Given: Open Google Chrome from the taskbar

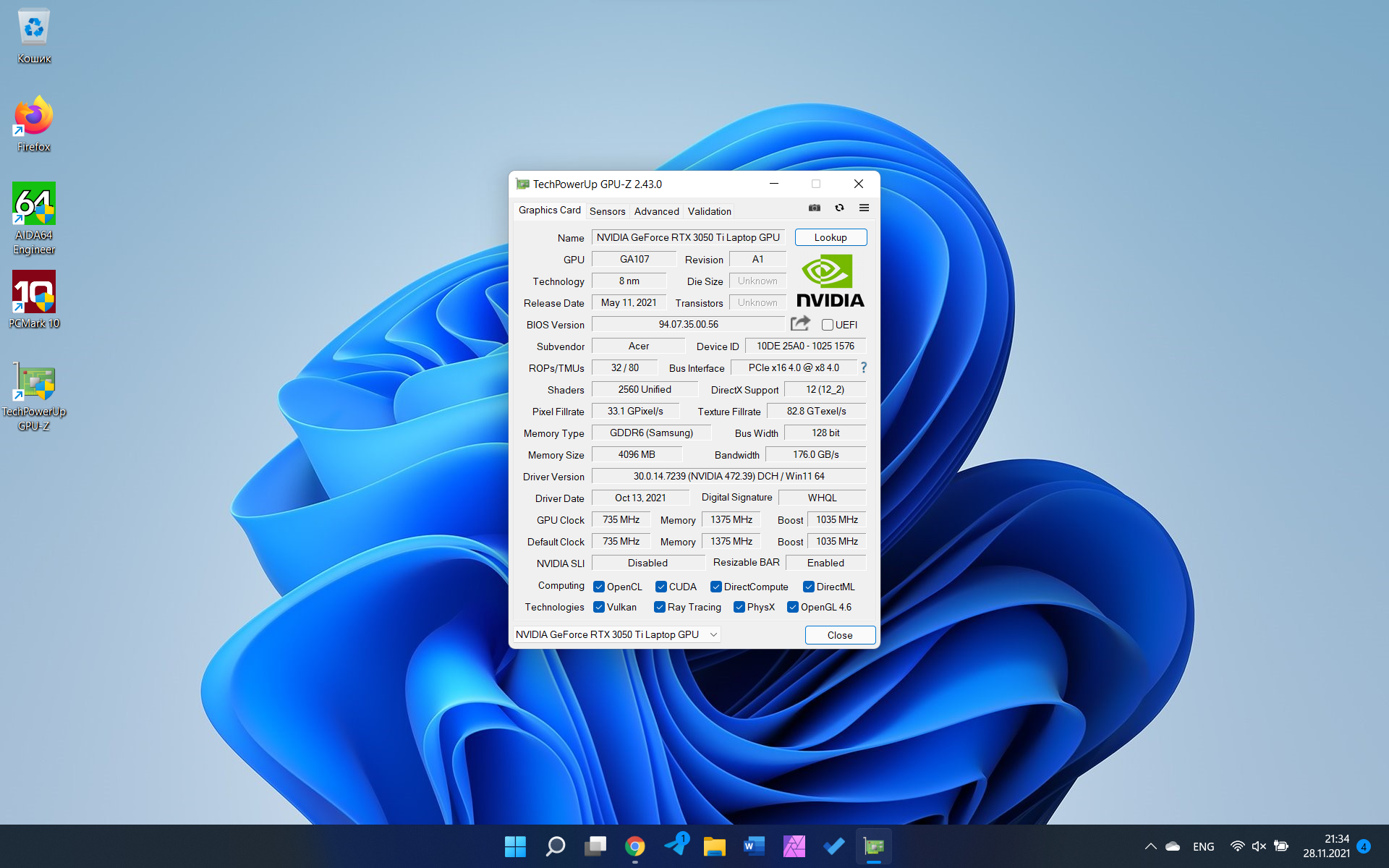Looking at the screenshot, I should pyautogui.click(x=635, y=846).
